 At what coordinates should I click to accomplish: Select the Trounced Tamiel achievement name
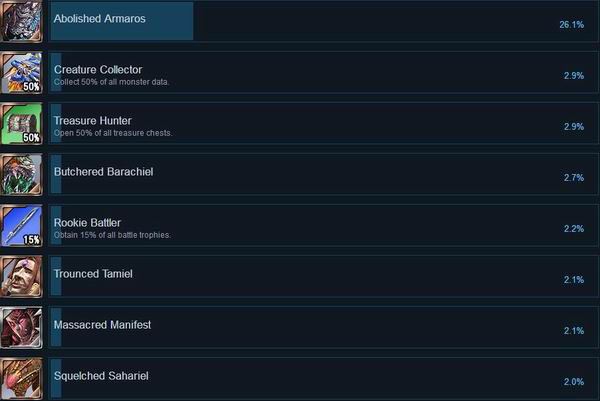click(x=93, y=274)
